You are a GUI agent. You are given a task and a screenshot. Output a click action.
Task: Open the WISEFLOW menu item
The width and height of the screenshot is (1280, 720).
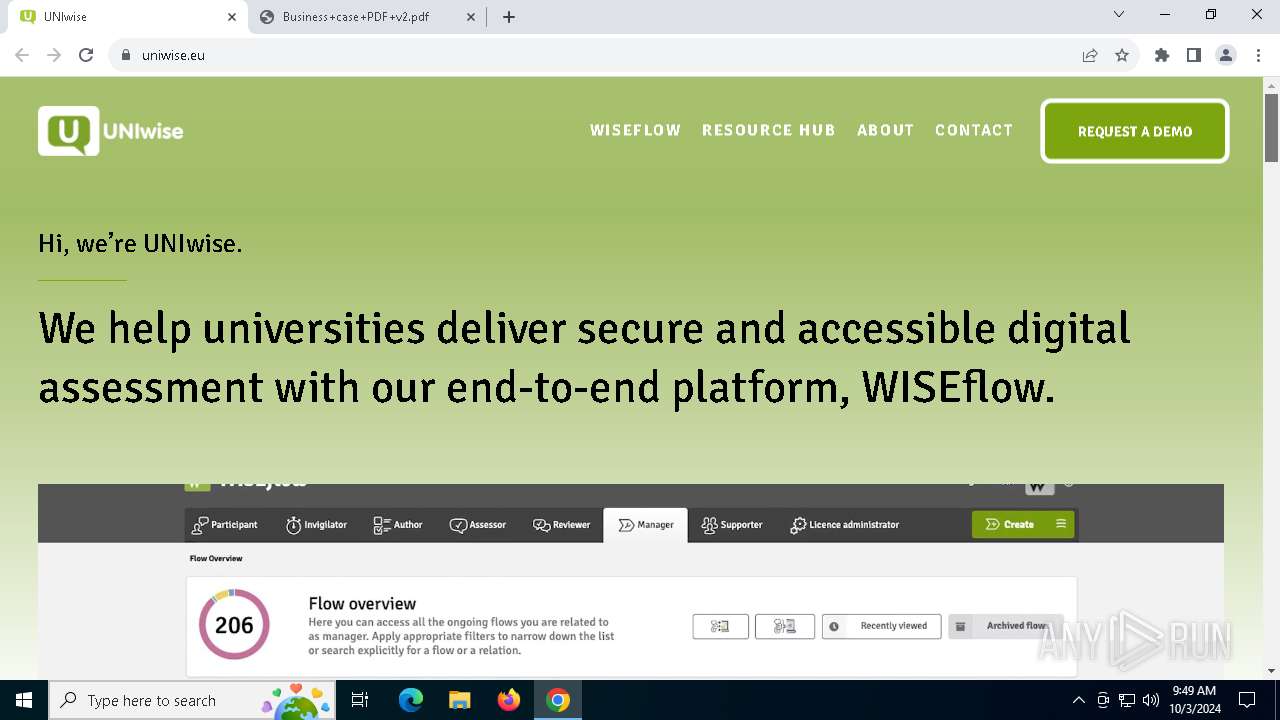coord(635,130)
